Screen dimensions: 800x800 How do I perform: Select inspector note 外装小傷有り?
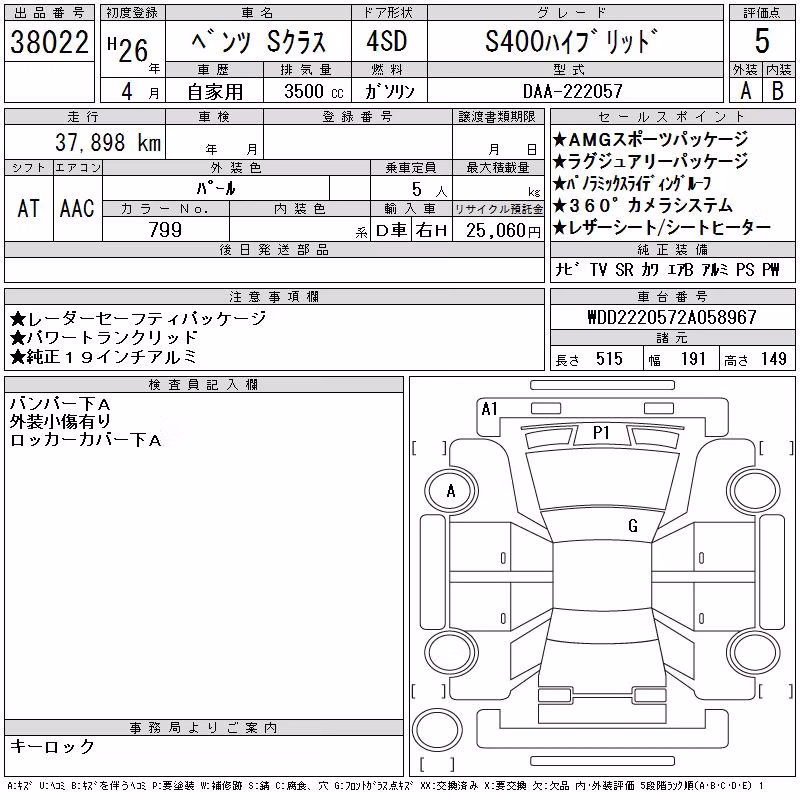(x=60, y=422)
